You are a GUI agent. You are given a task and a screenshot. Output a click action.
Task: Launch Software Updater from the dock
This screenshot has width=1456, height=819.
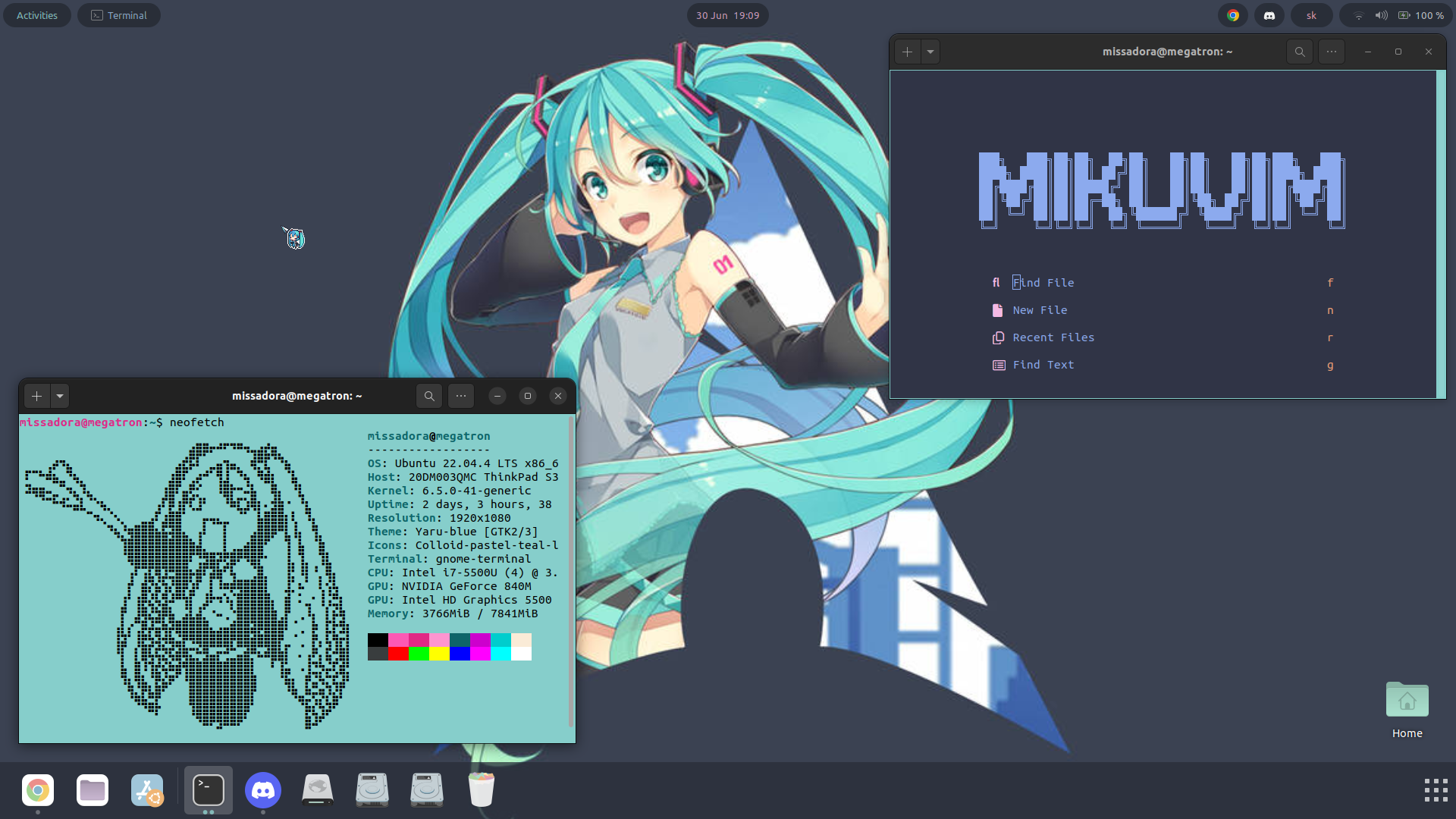coord(147,790)
